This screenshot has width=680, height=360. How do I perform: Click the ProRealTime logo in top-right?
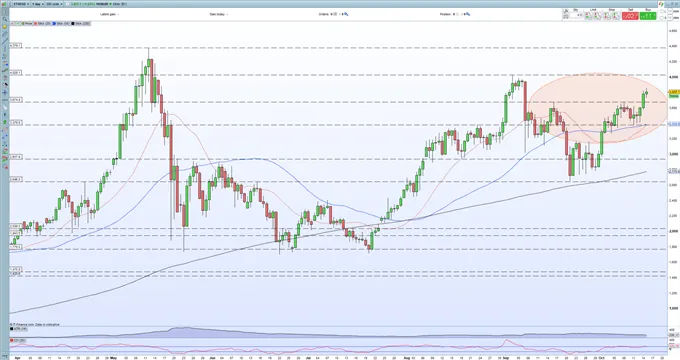661,4
